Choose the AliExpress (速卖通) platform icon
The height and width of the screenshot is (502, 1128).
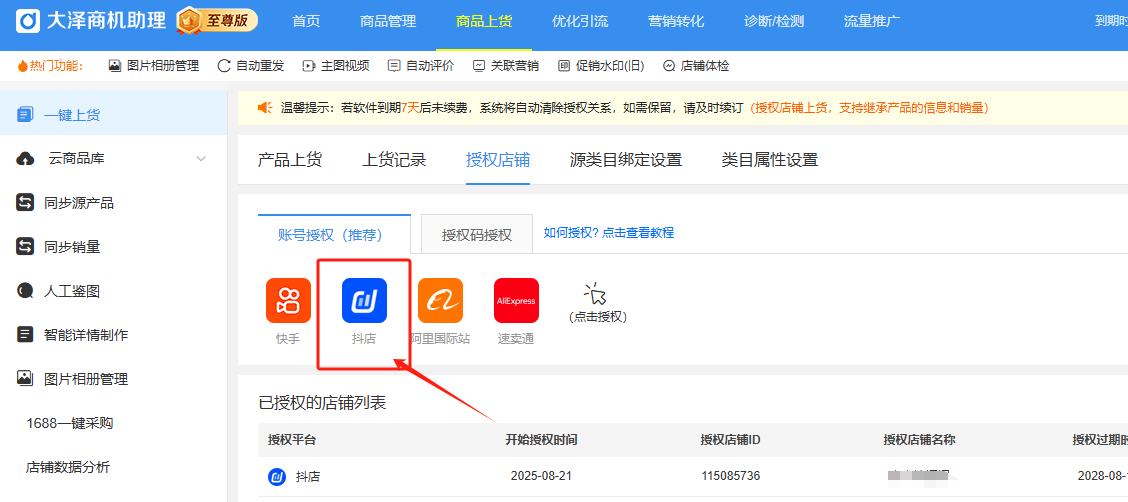516,301
